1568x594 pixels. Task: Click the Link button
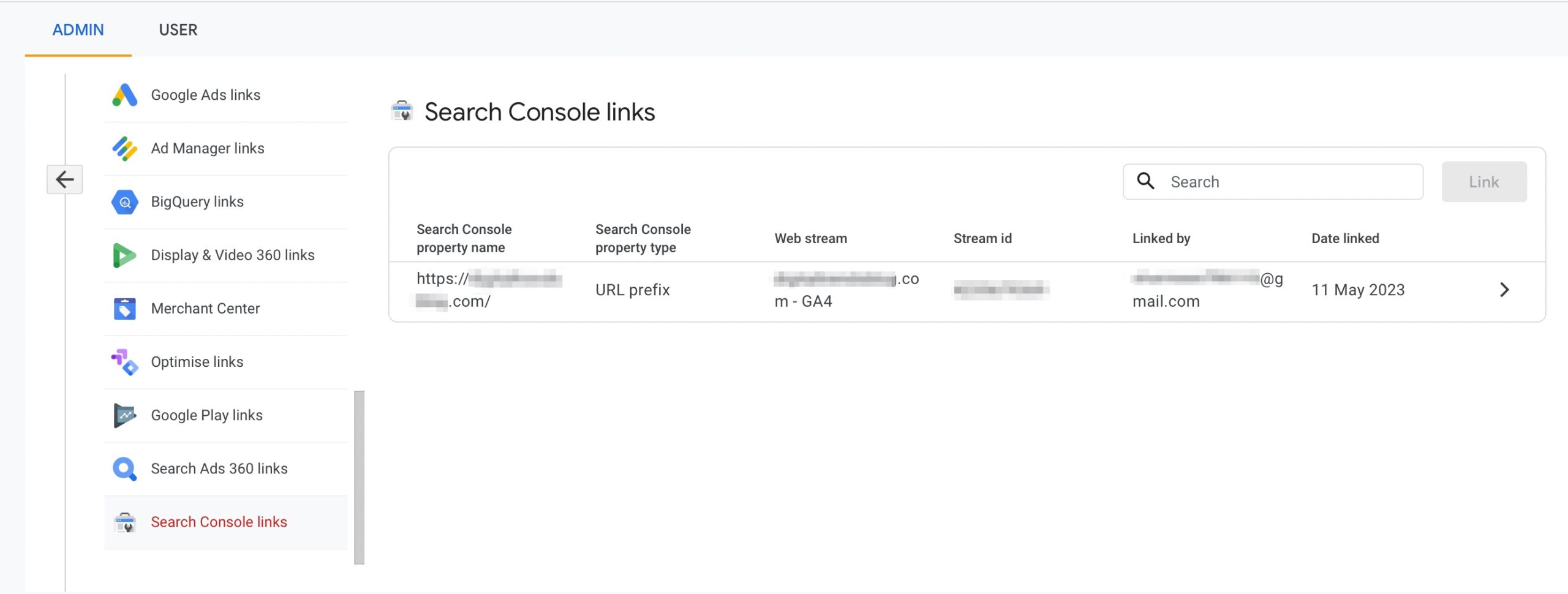[x=1484, y=181]
